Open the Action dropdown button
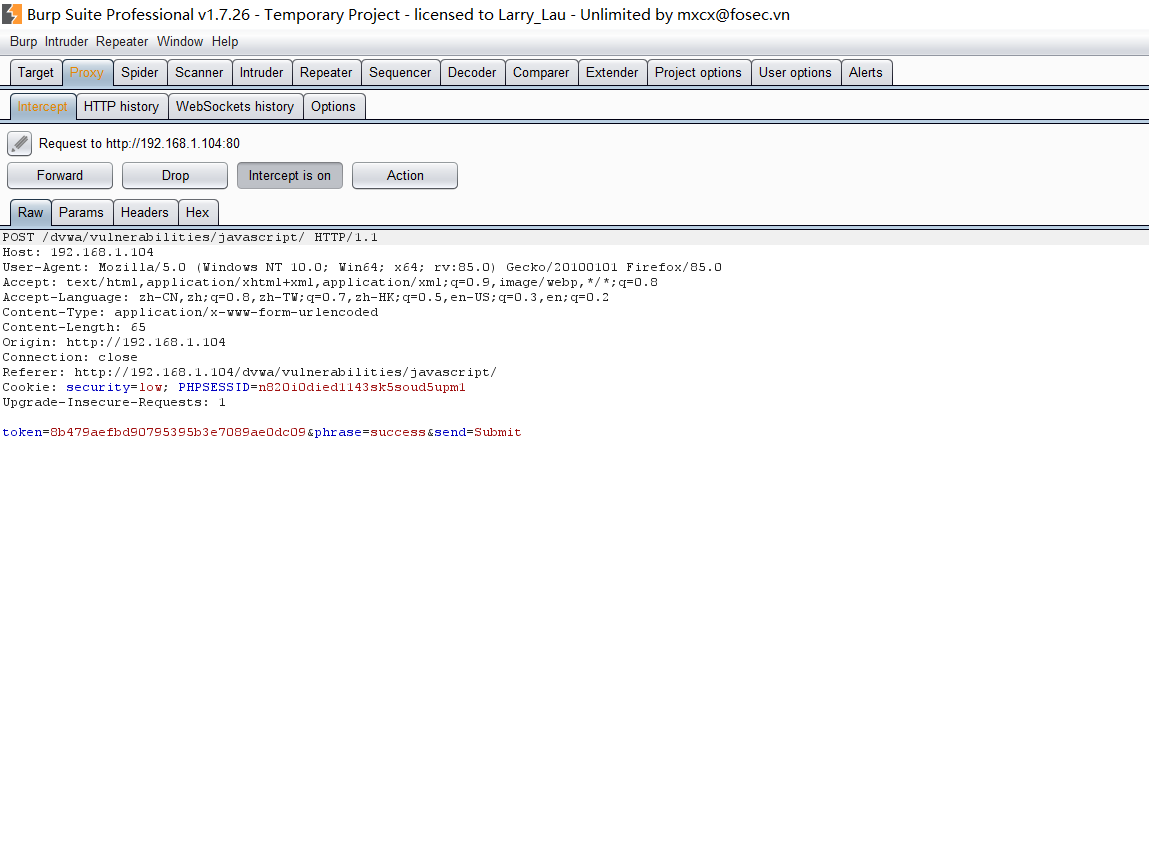This screenshot has width=1149, height=867. click(405, 176)
